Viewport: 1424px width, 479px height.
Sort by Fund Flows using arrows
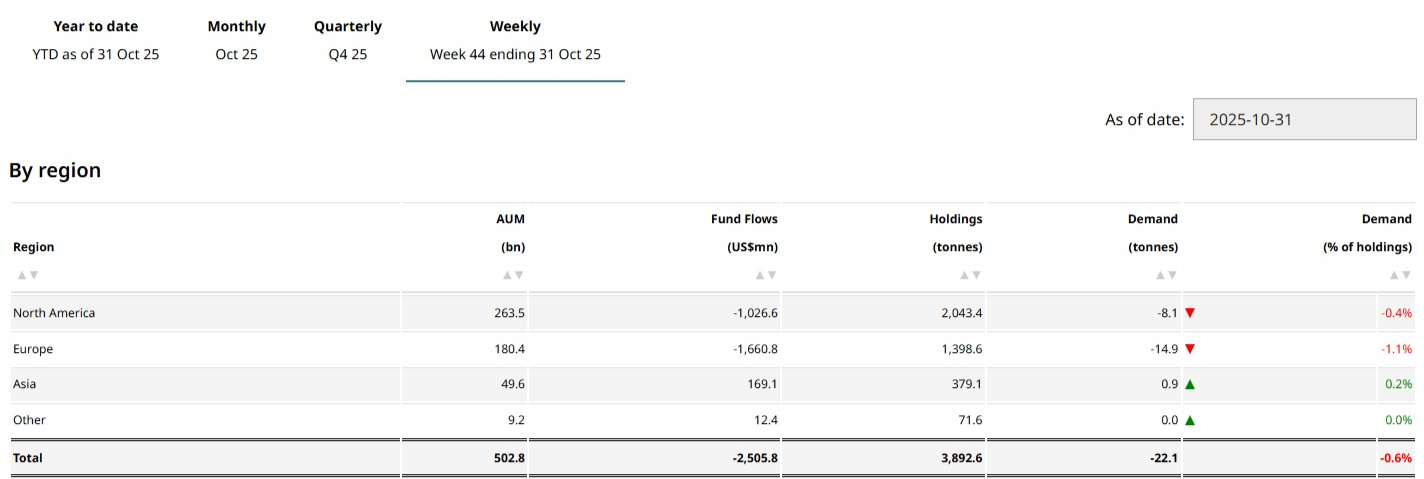tap(765, 275)
